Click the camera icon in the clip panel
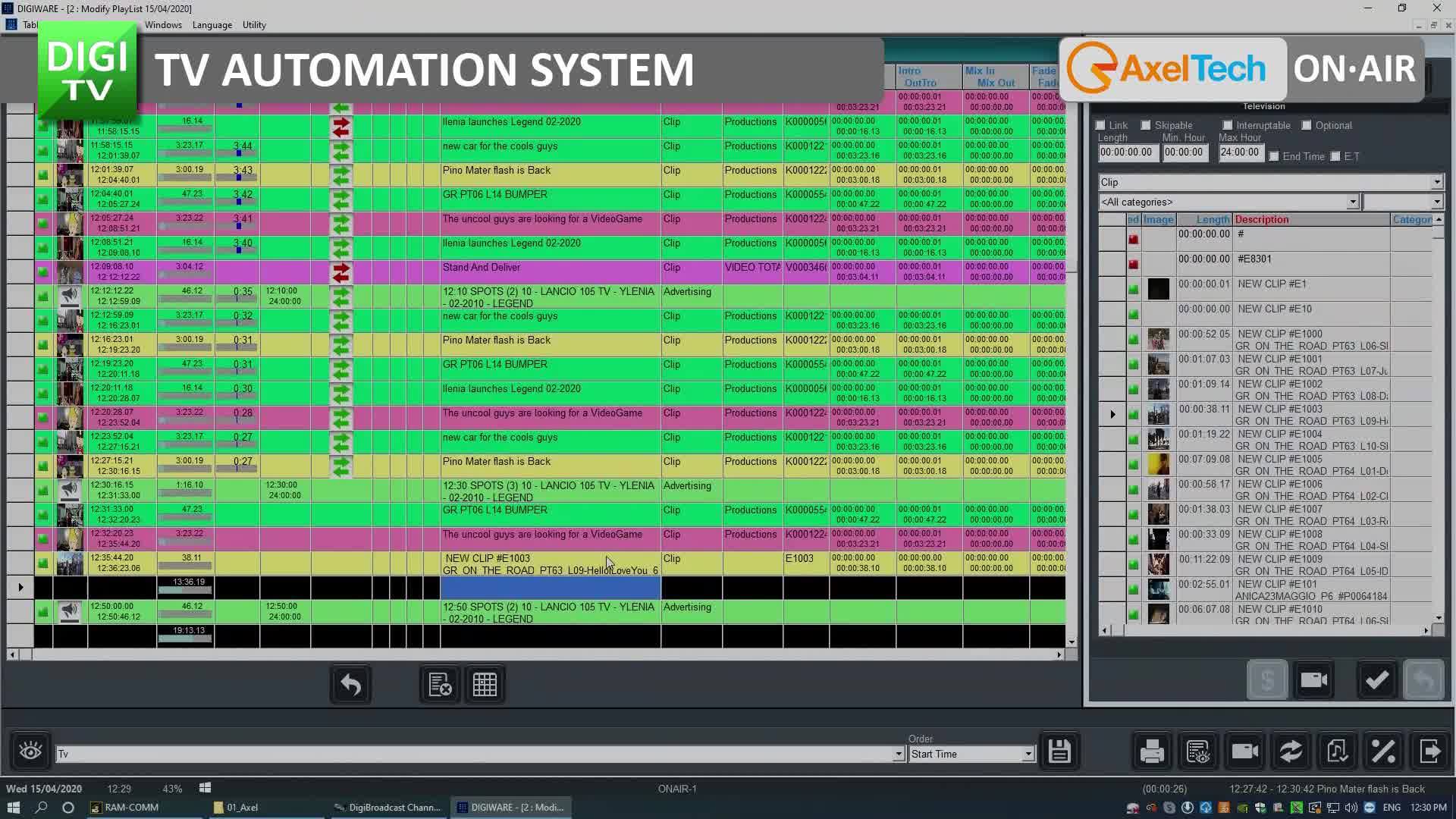Screen dimensions: 1456x819 click(x=1314, y=680)
